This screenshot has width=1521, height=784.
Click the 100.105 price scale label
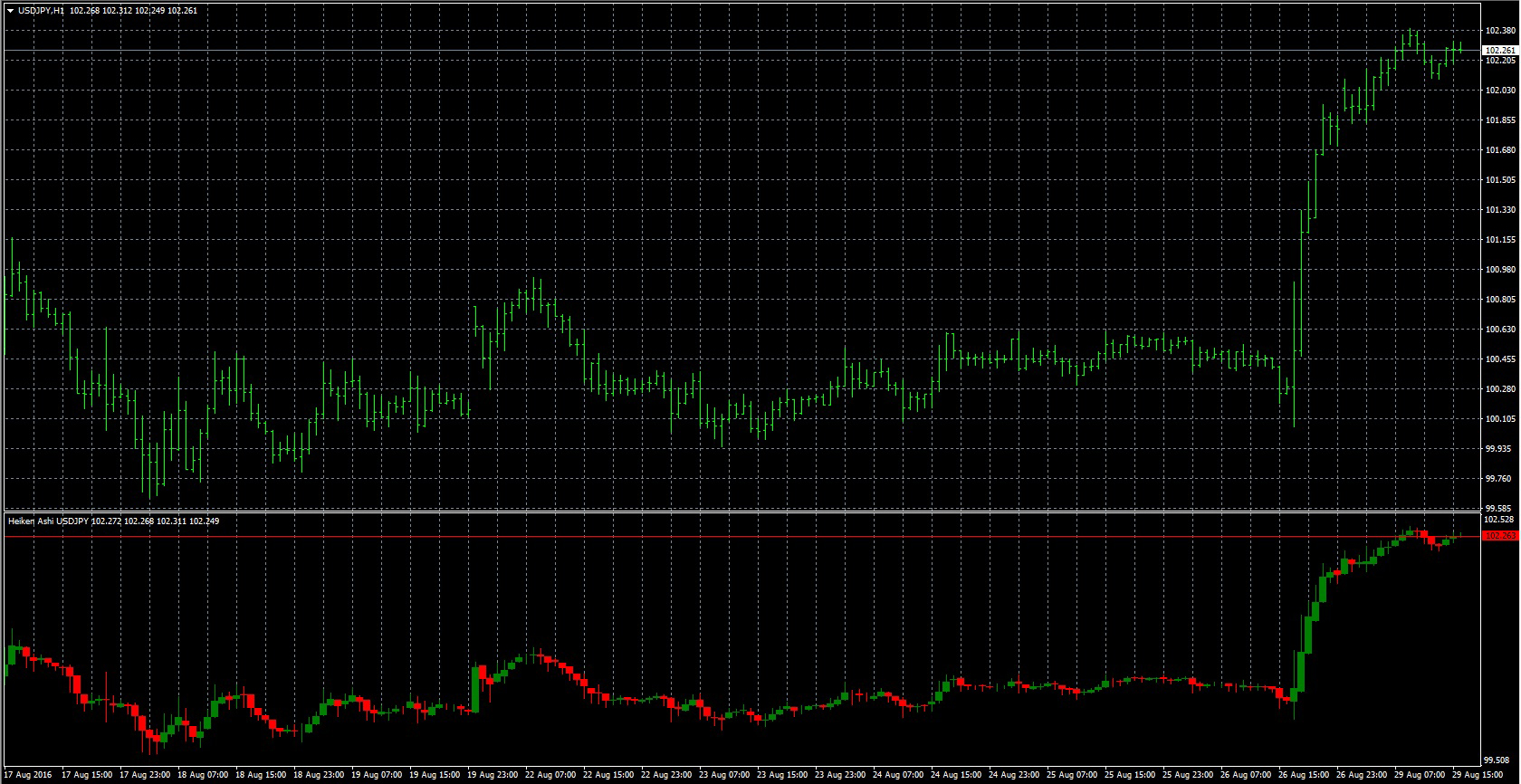point(1500,419)
